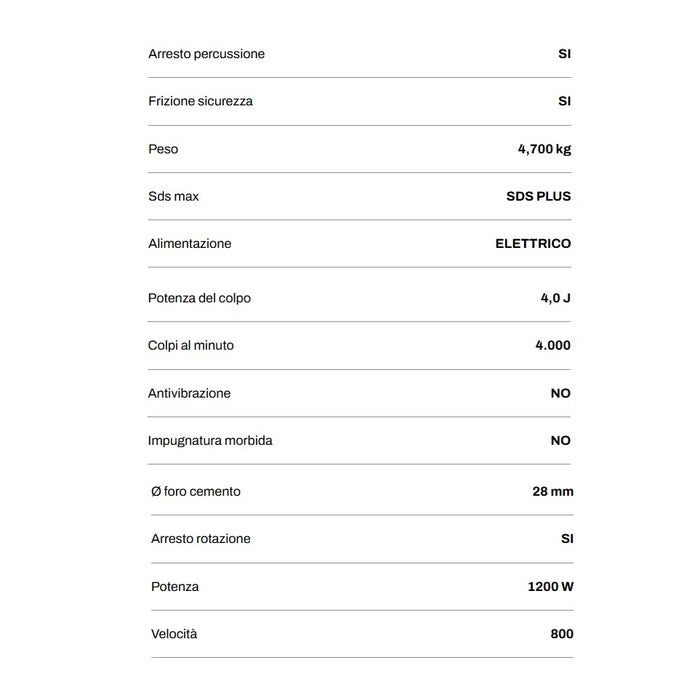Click the "Colpi al minuto" label
700x700 pixels.
(191, 345)
